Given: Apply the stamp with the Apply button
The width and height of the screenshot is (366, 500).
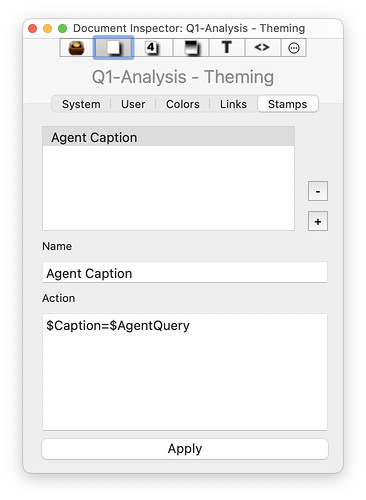Looking at the screenshot, I should 185,449.
